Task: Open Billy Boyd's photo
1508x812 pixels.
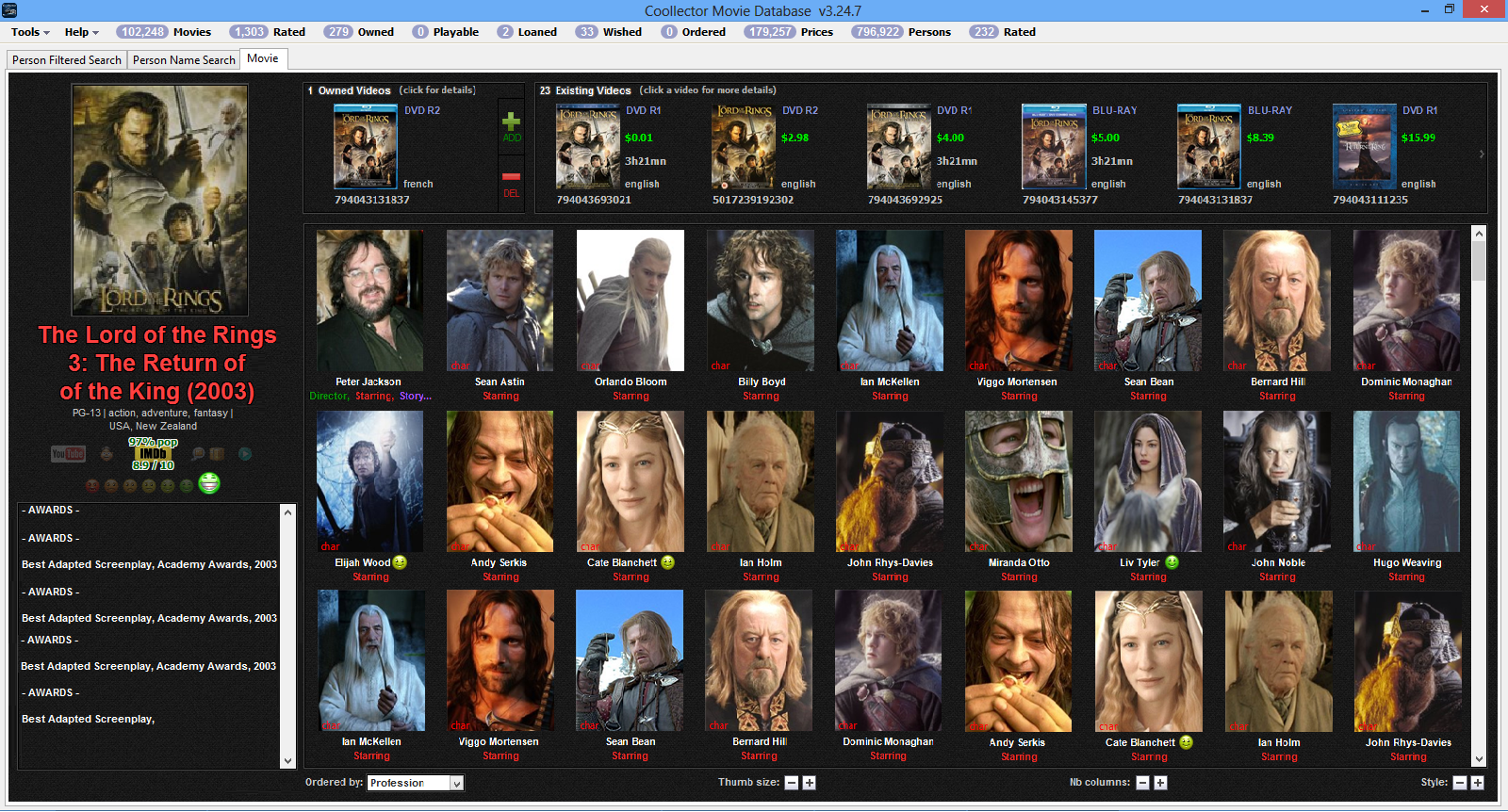Action: click(761, 300)
